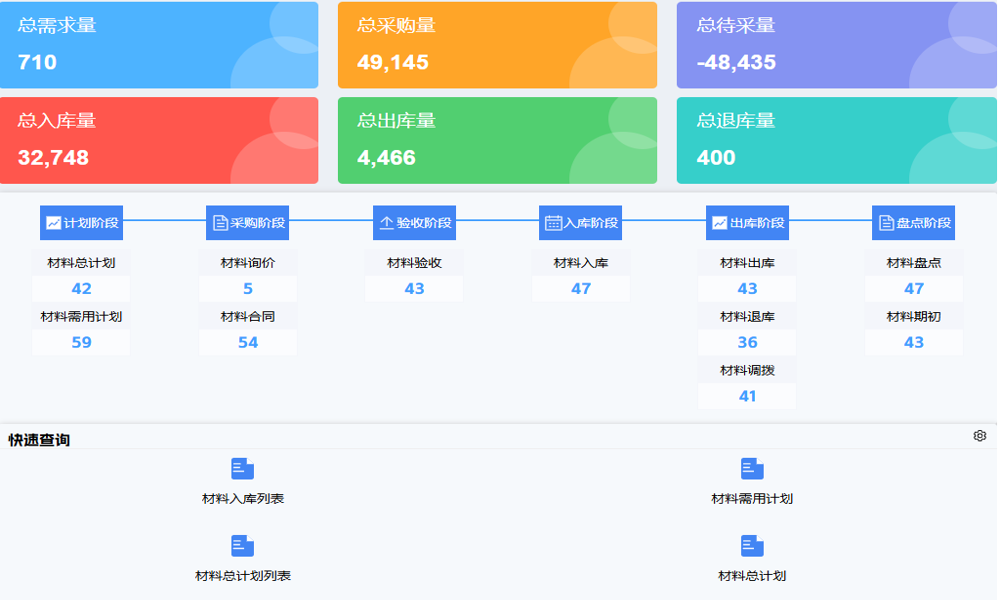Screen dimensions: 1000x600
Task: Open the 材料需用计划 shortcut document icon
Action: point(752,469)
